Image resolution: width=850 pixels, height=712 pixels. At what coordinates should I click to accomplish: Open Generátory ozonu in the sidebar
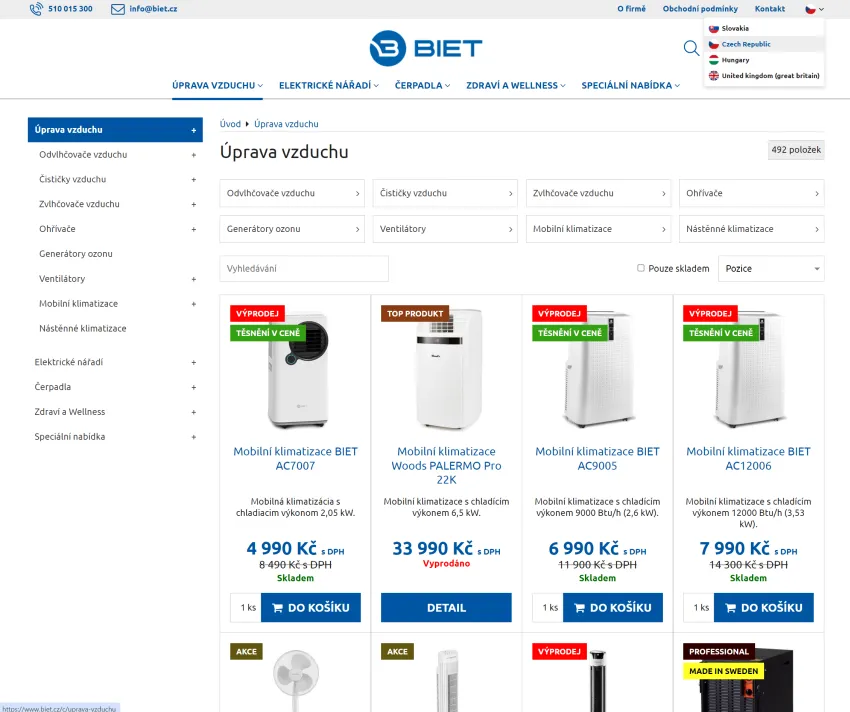tap(76, 254)
